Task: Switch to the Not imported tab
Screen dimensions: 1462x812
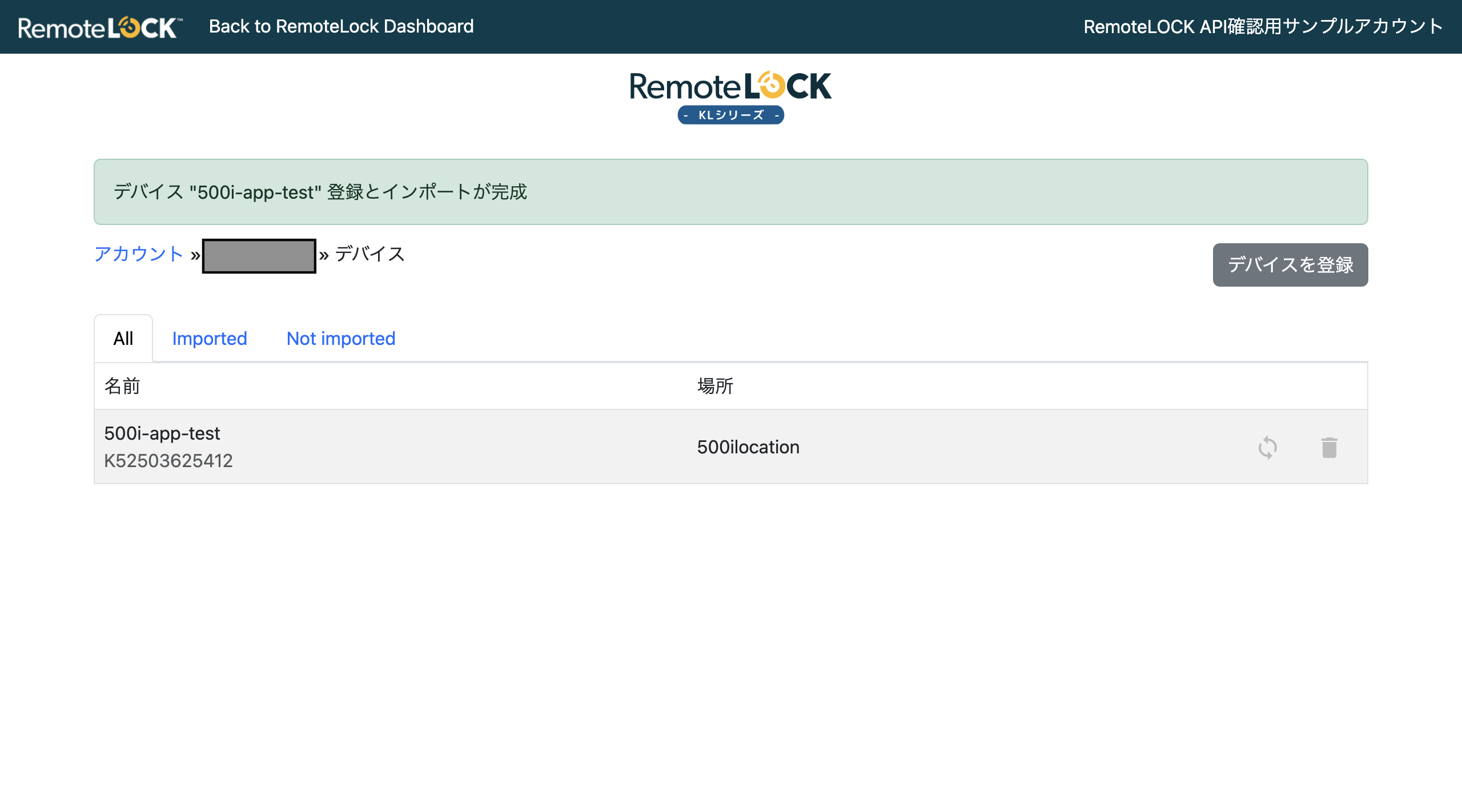Action: [x=341, y=338]
